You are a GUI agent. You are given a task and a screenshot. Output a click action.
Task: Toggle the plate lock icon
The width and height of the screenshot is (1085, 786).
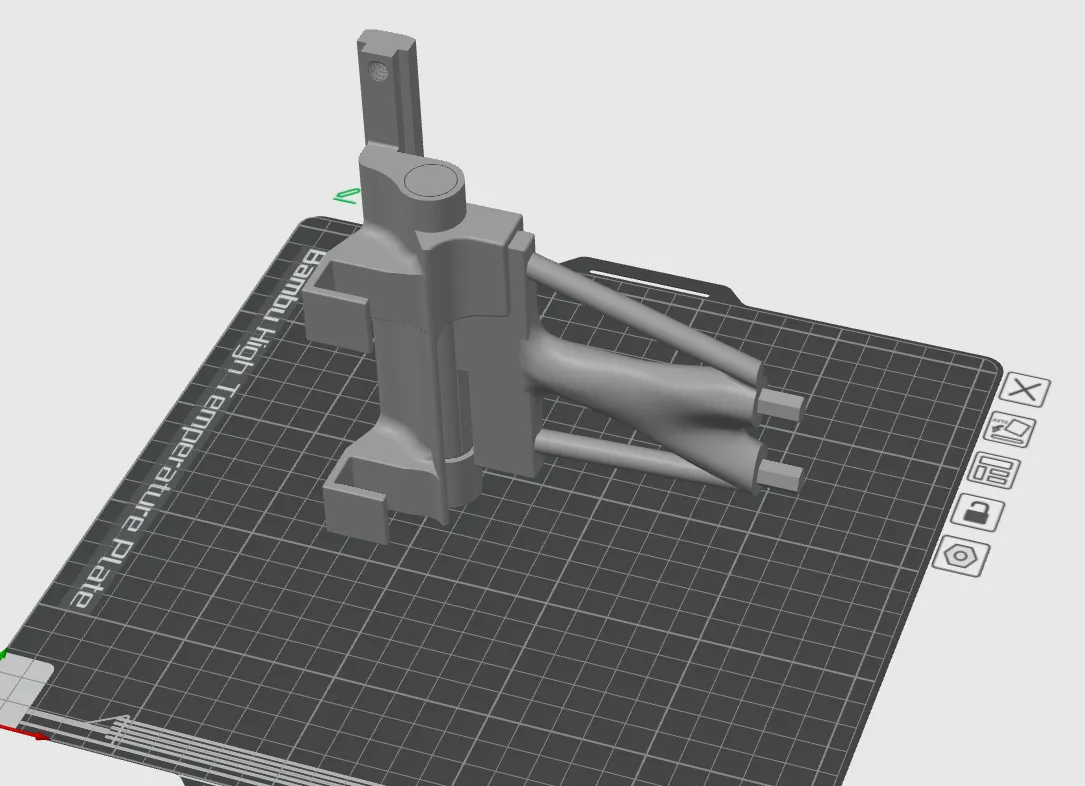(978, 513)
